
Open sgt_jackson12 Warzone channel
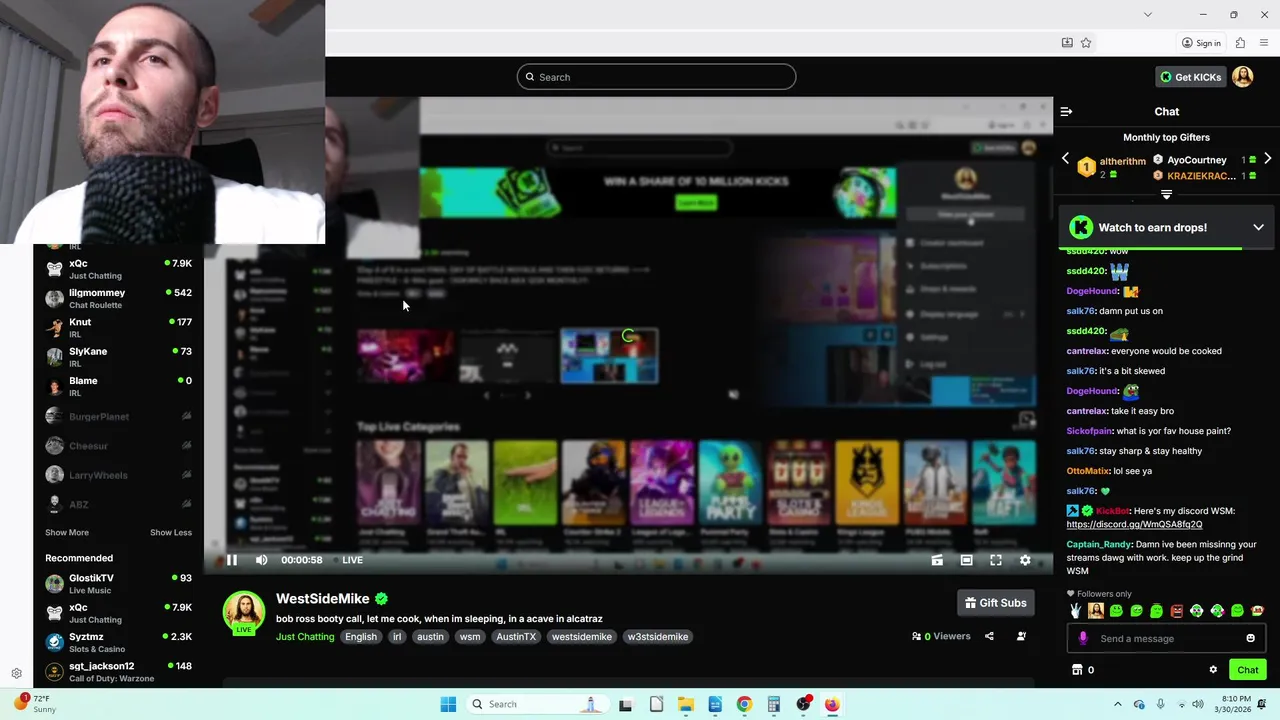pos(118,671)
